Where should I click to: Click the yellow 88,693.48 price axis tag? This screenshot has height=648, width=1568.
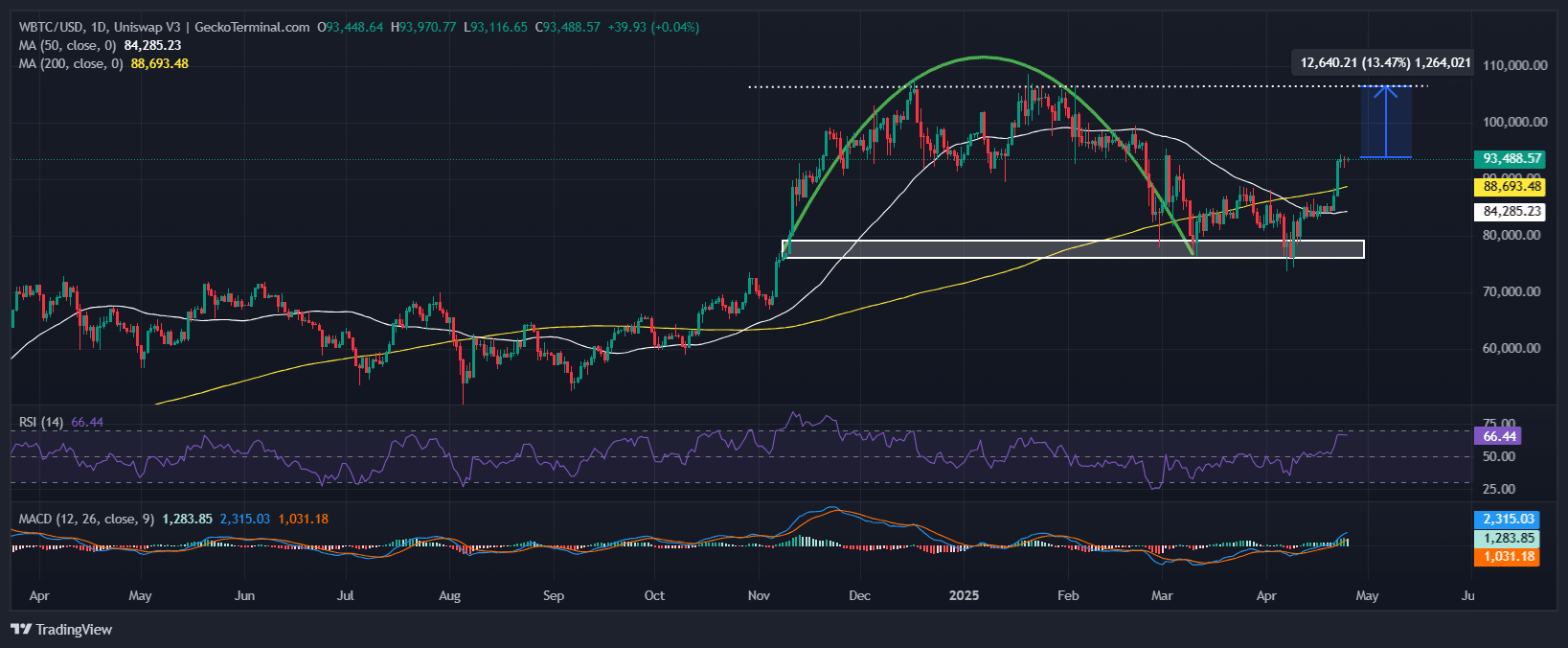pyautogui.click(x=1509, y=187)
